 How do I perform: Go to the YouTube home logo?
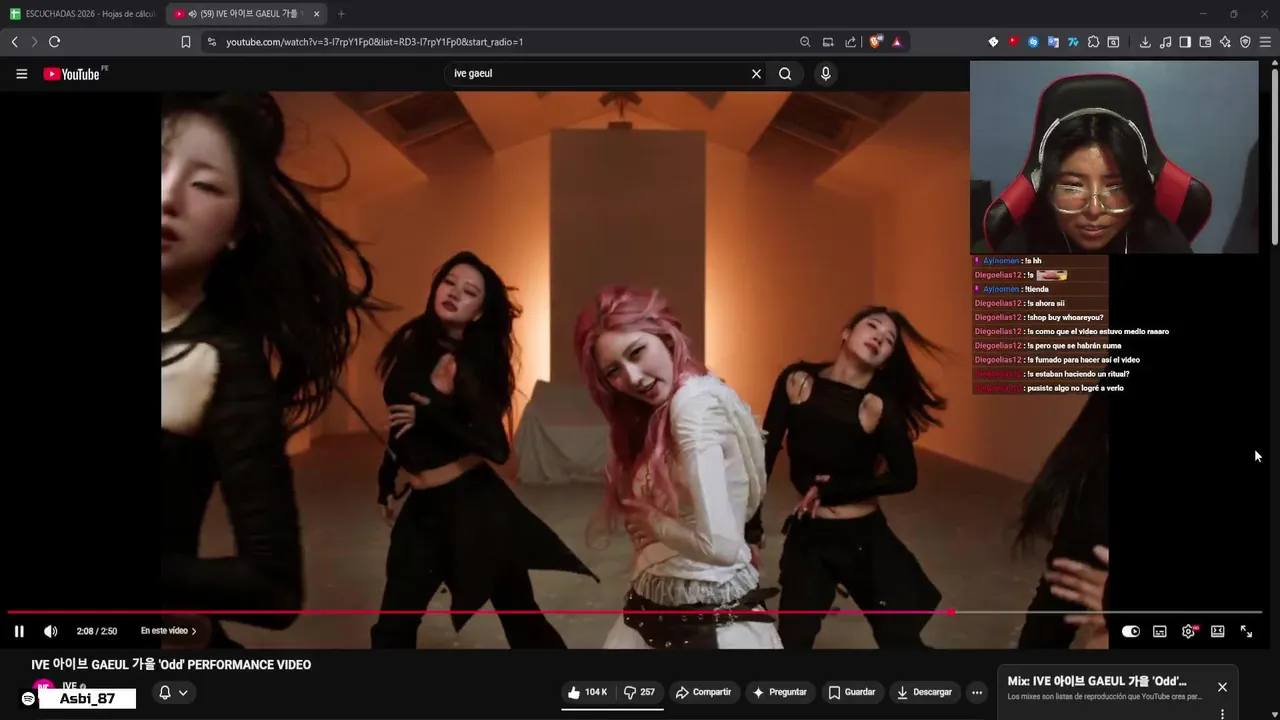pyautogui.click(x=72, y=74)
